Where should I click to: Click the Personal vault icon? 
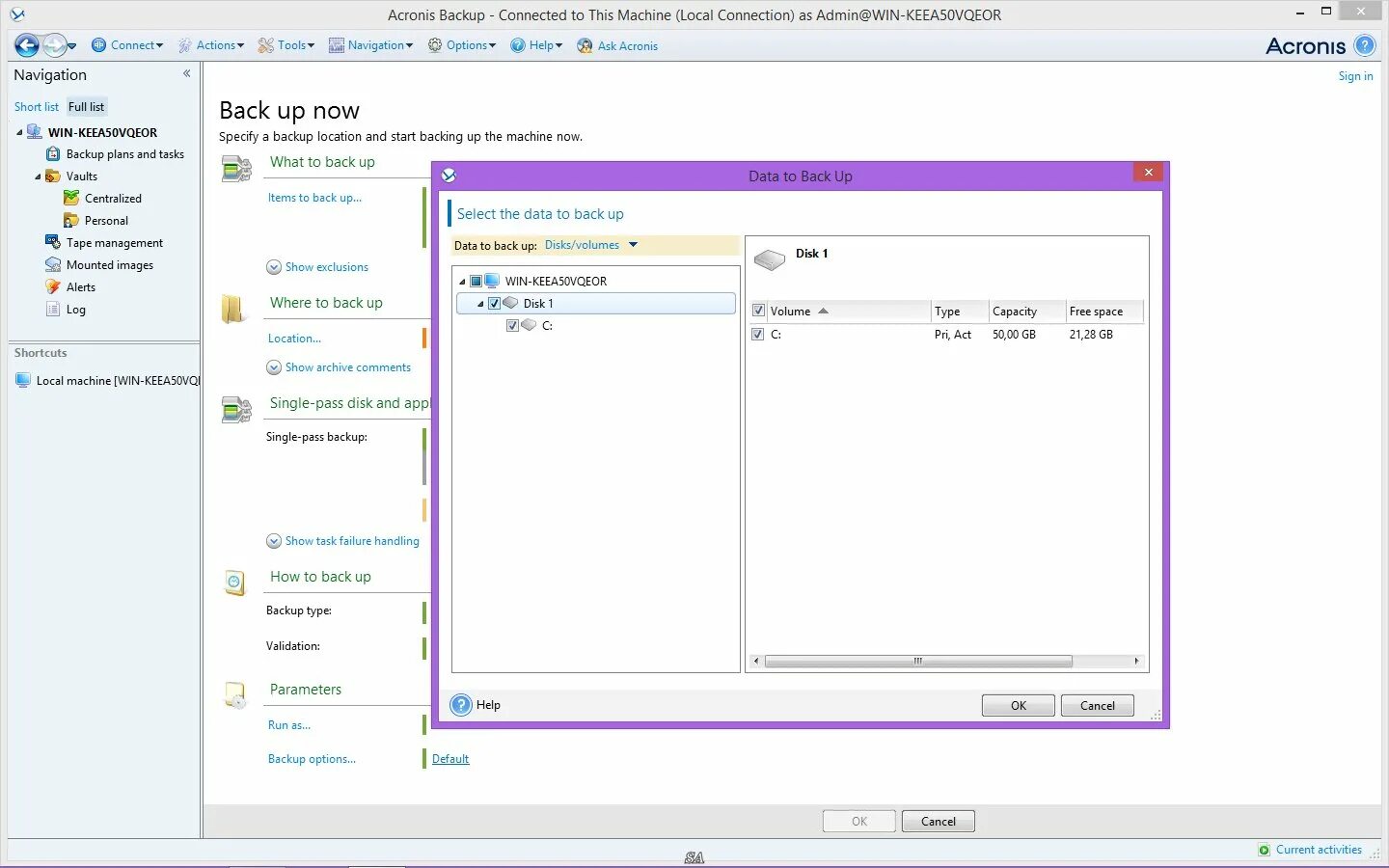click(x=71, y=220)
